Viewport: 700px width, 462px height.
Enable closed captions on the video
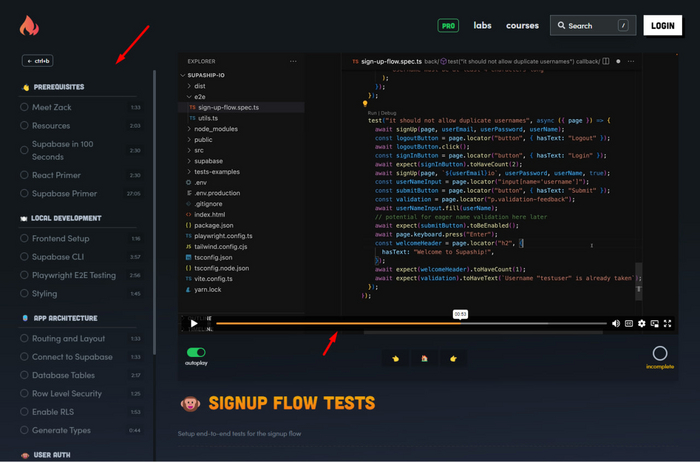(x=629, y=323)
